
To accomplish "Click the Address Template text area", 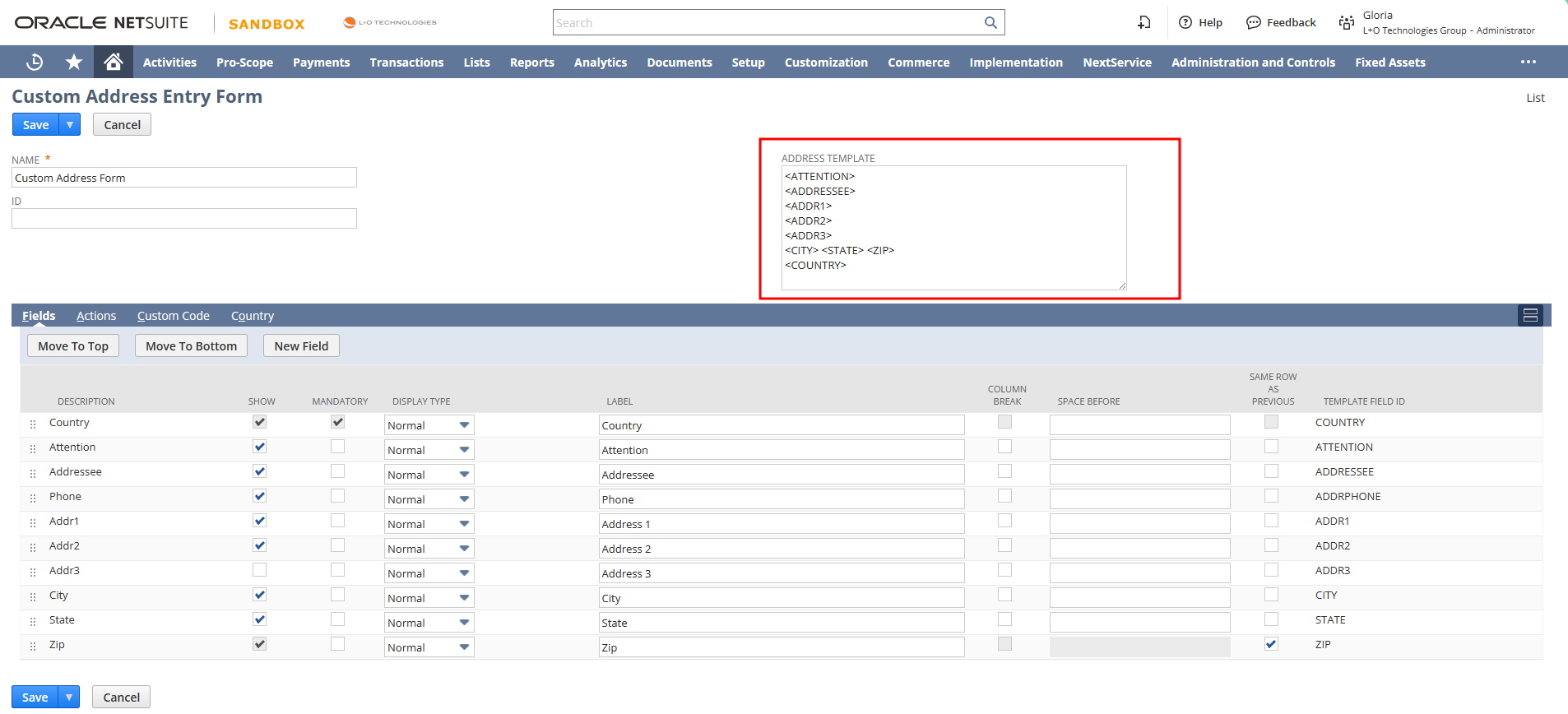I will pos(953,228).
